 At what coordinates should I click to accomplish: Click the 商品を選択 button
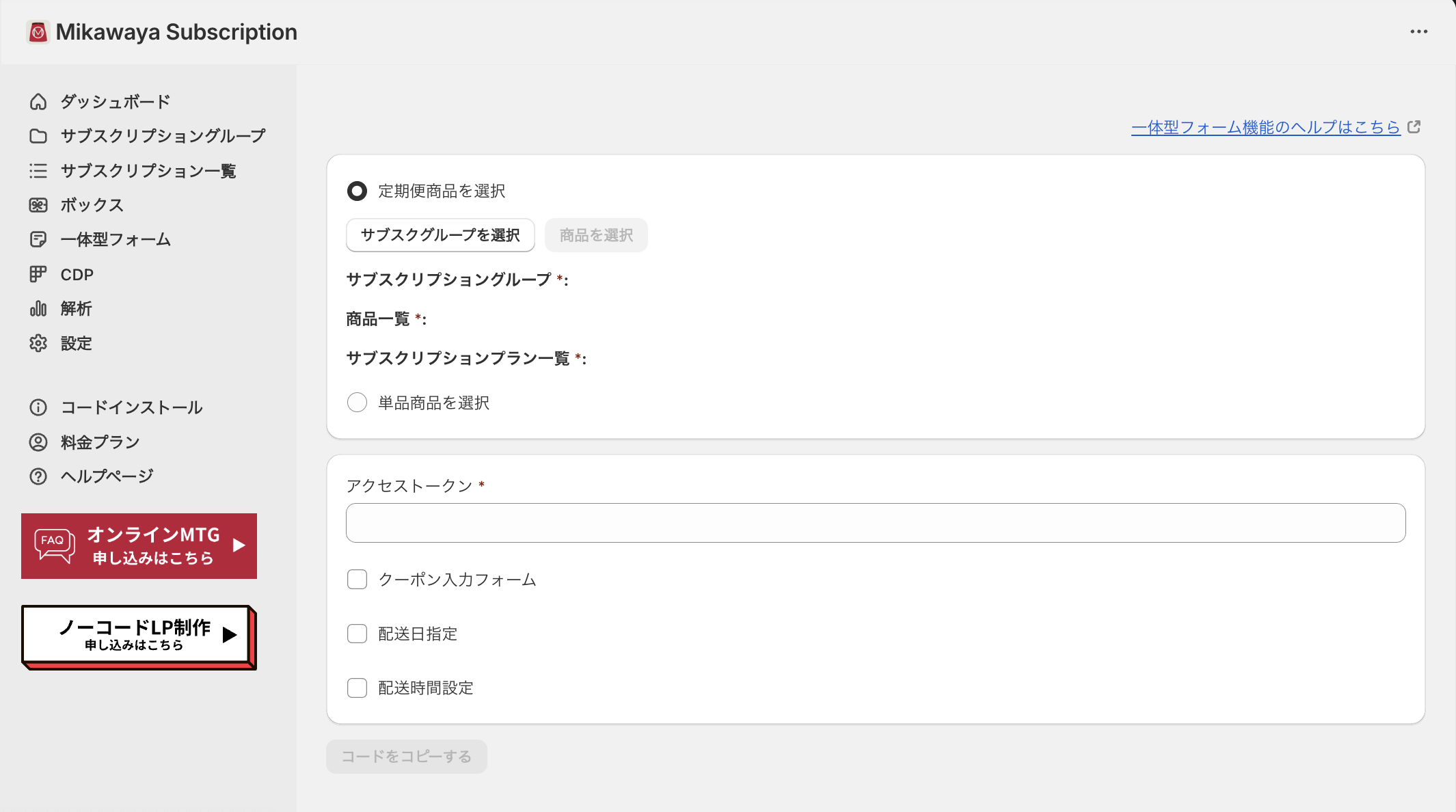[596, 235]
